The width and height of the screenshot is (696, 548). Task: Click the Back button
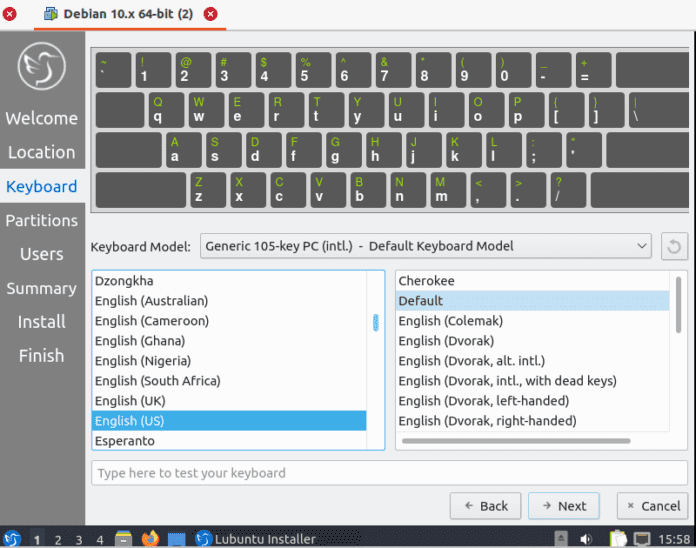[485, 506]
